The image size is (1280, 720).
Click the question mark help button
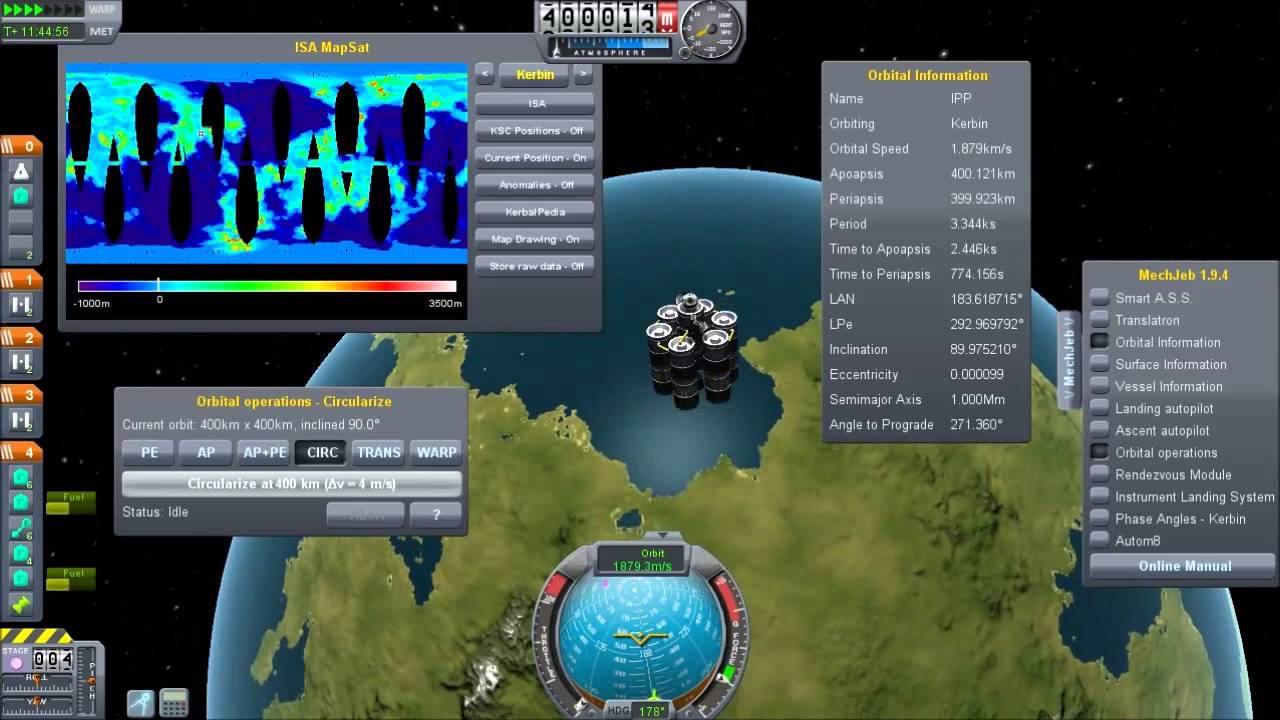tap(436, 514)
